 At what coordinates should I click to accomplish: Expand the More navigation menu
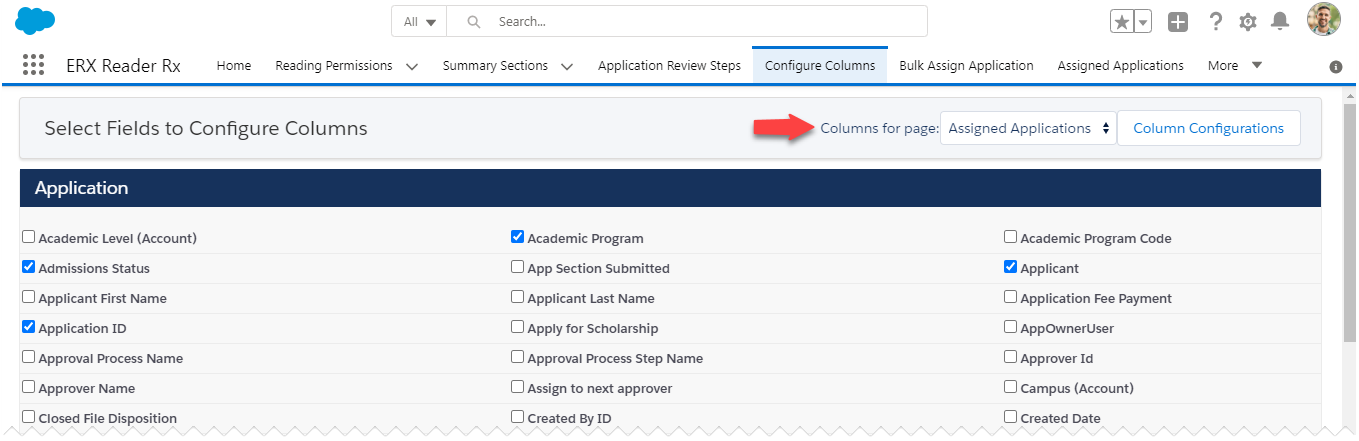pos(1235,65)
